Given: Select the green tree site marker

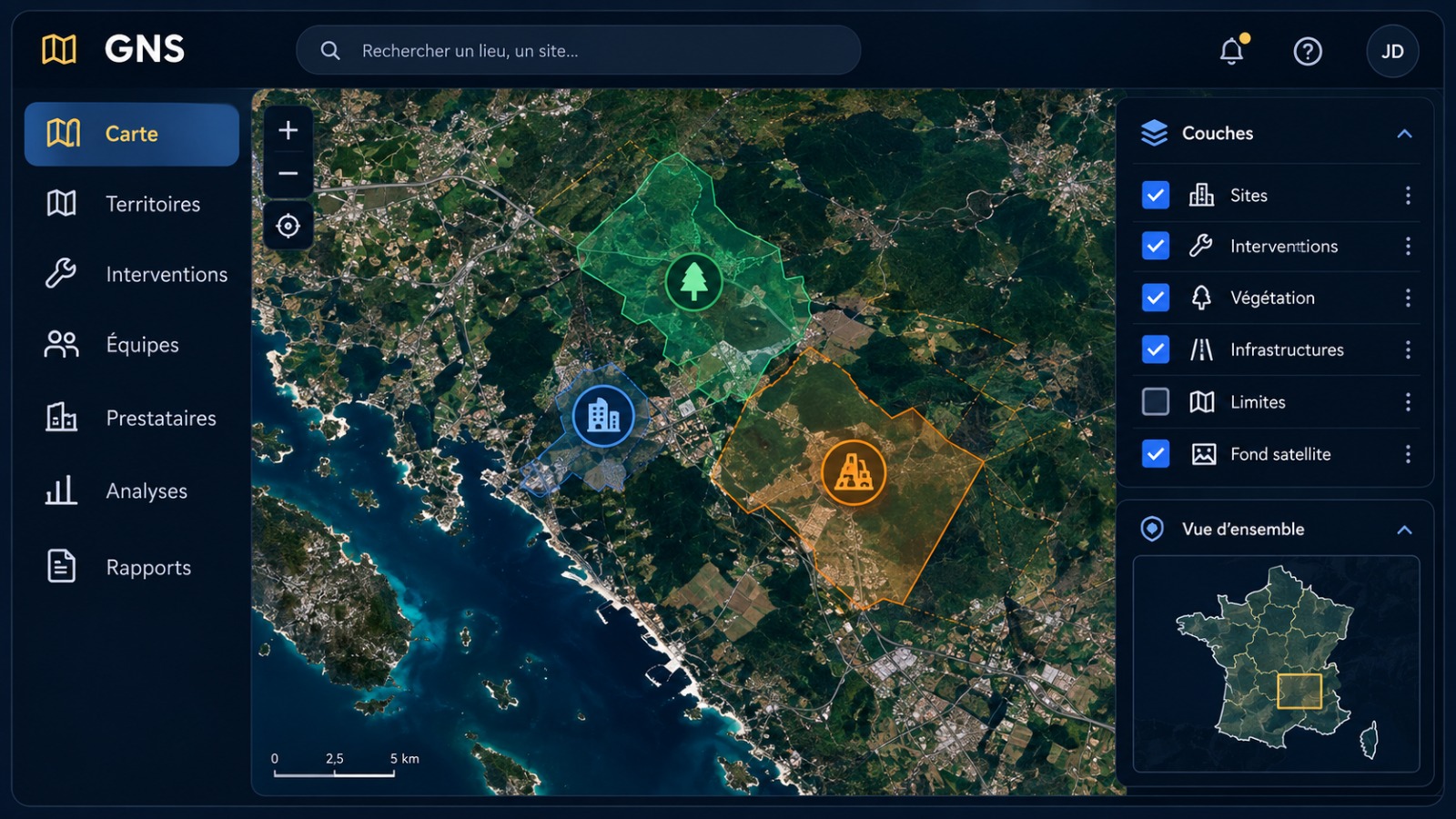Looking at the screenshot, I should [693, 281].
